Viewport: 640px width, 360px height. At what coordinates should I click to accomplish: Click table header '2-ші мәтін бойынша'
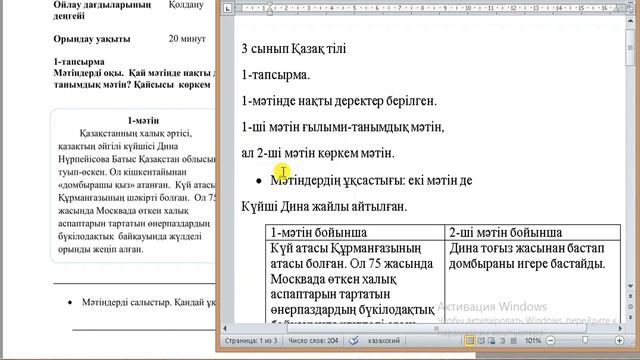pos(505,233)
